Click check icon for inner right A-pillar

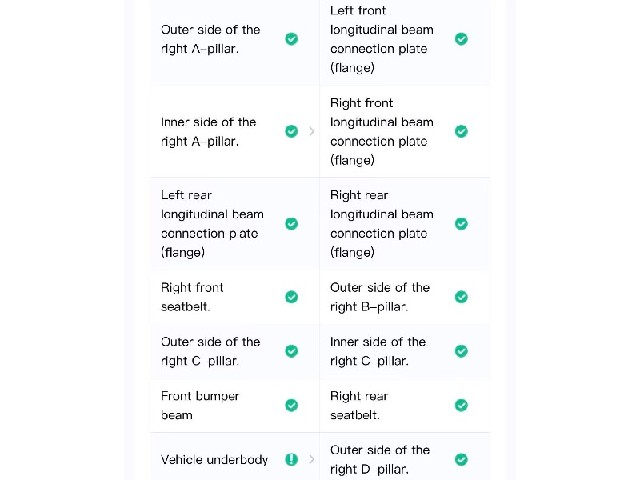point(291,131)
